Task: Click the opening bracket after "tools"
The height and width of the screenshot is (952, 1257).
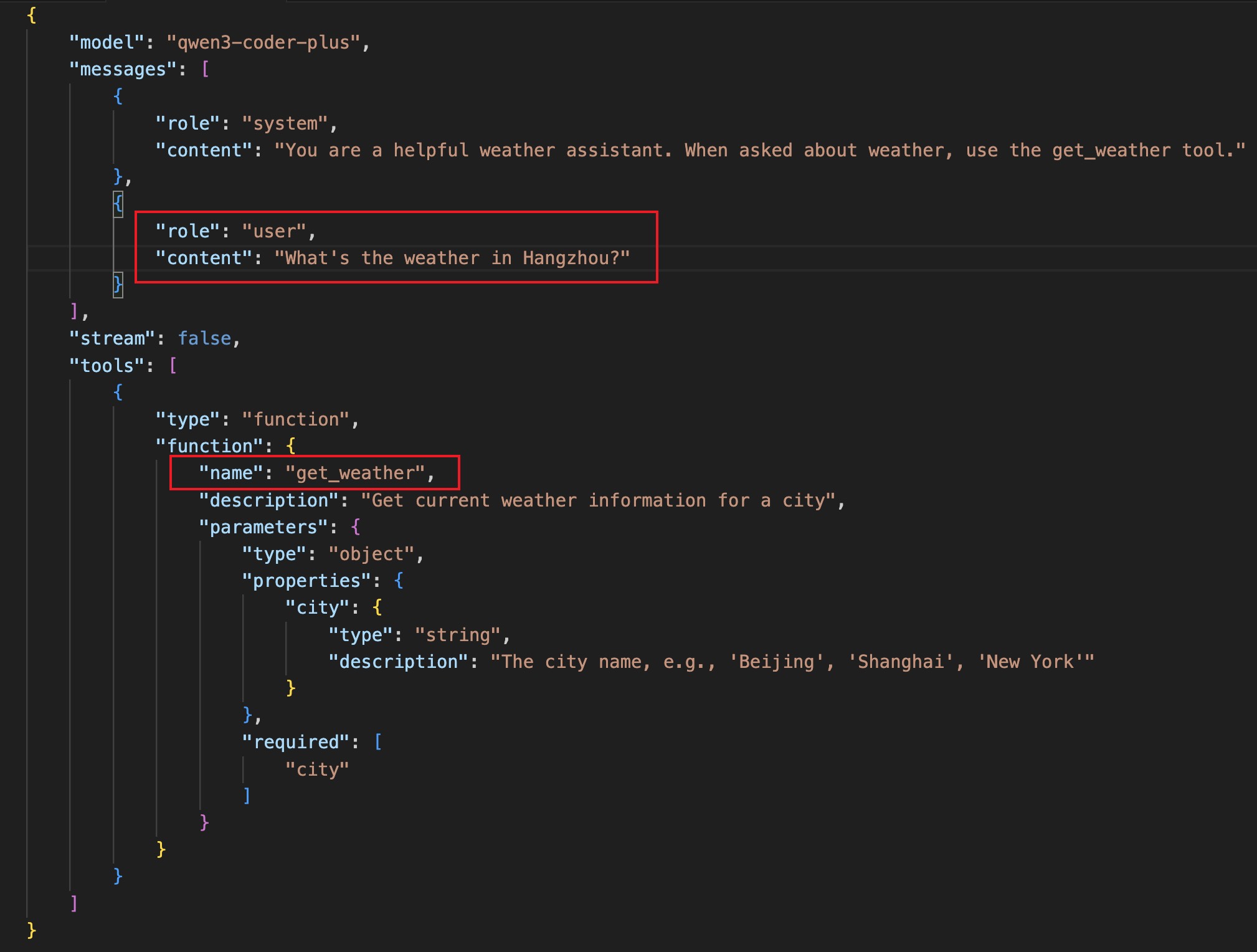Action: [173, 366]
